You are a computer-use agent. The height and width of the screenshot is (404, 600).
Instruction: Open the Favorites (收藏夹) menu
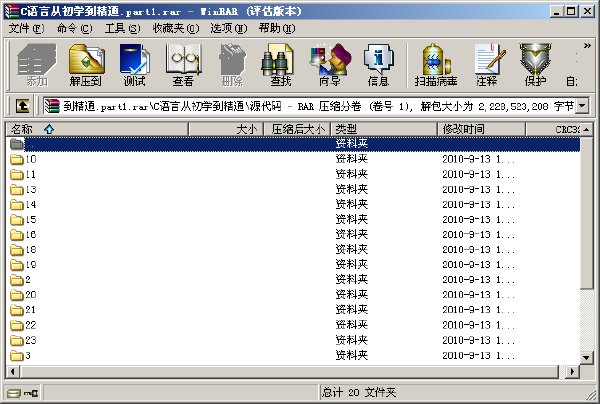coord(176,28)
